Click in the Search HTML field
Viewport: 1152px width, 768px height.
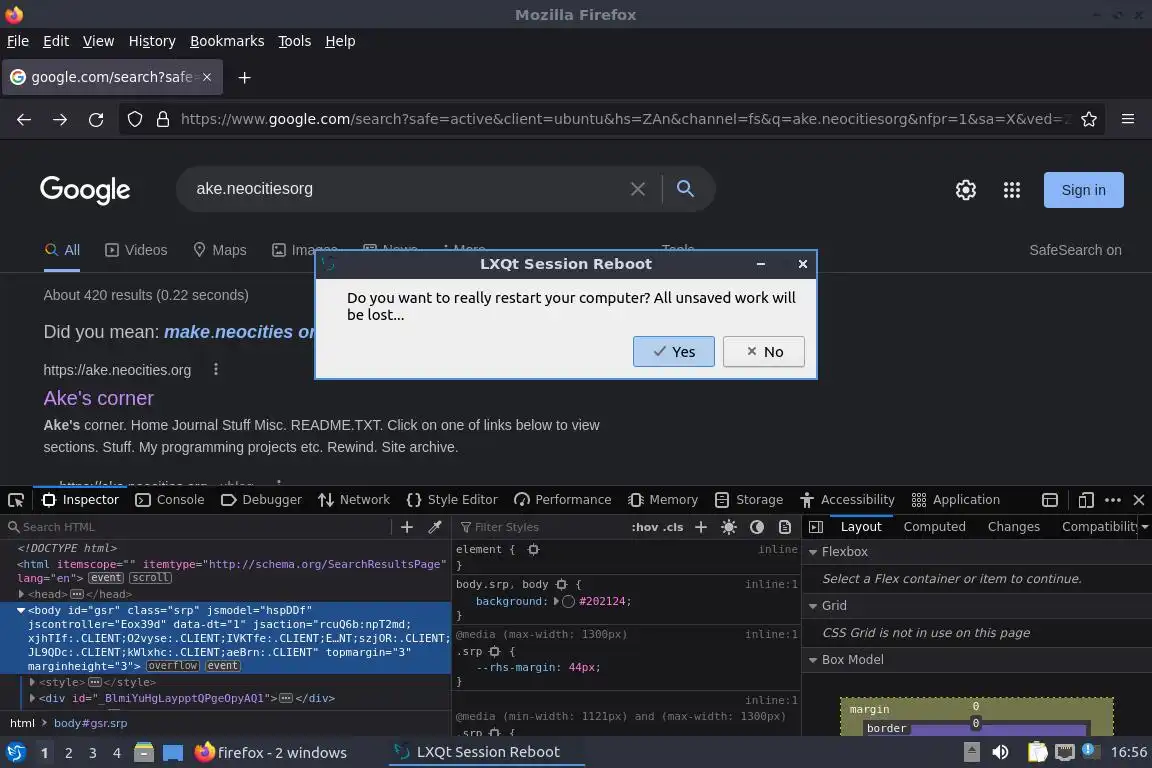coord(198,527)
